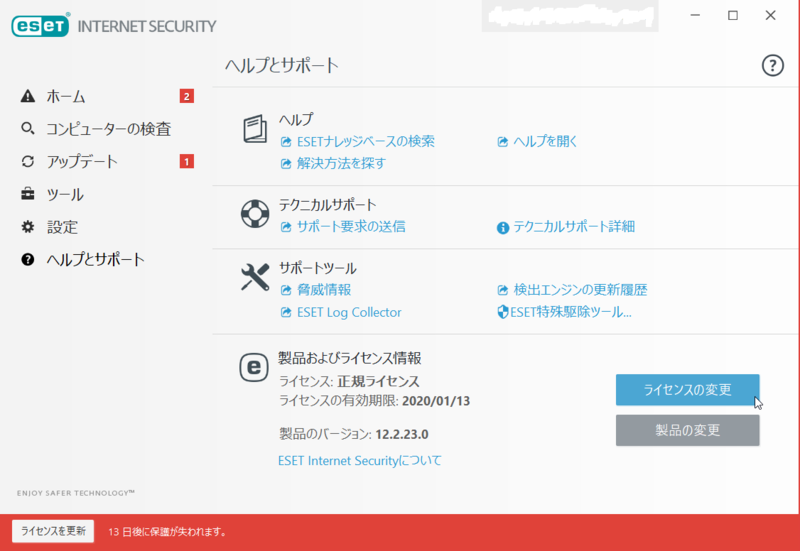The width and height of the screenshot is (800, 551).
Task: Open テクニカルサポート詳細 link
Action: (x=574, y=227)
